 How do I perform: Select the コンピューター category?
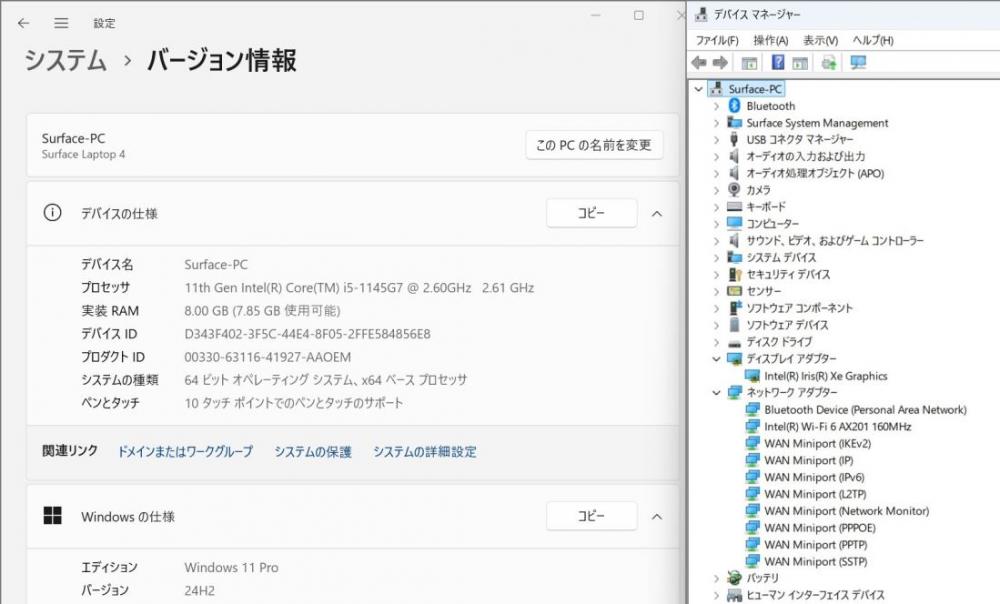[772, 223]
